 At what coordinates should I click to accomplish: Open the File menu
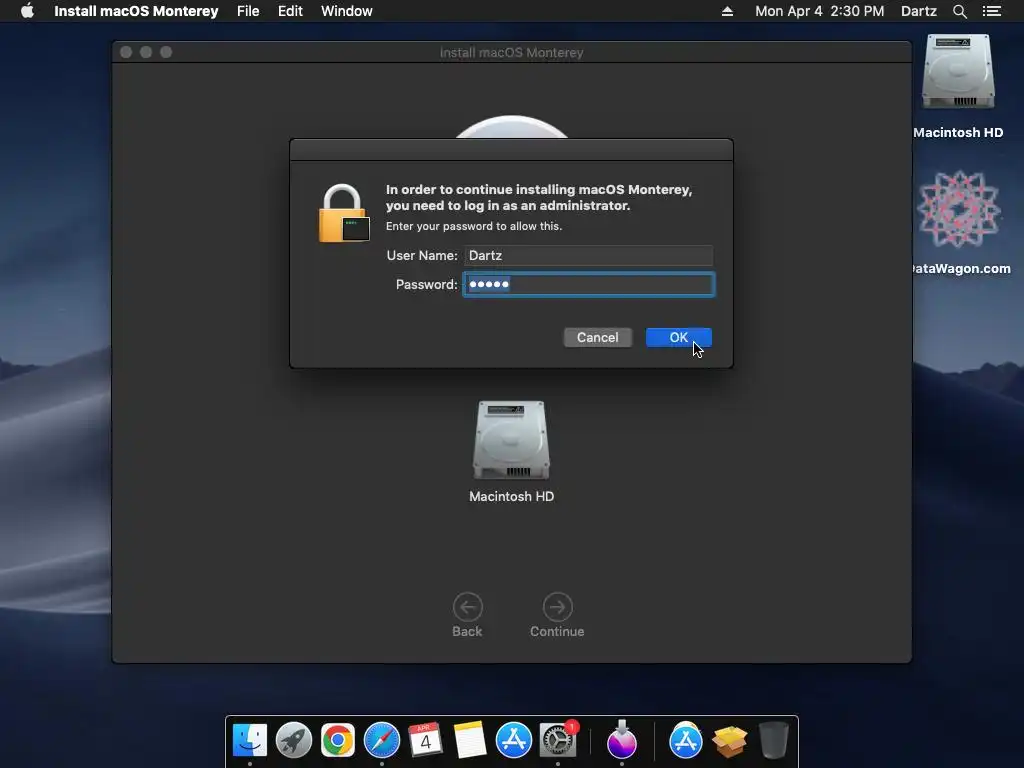[x=248, y=11]
